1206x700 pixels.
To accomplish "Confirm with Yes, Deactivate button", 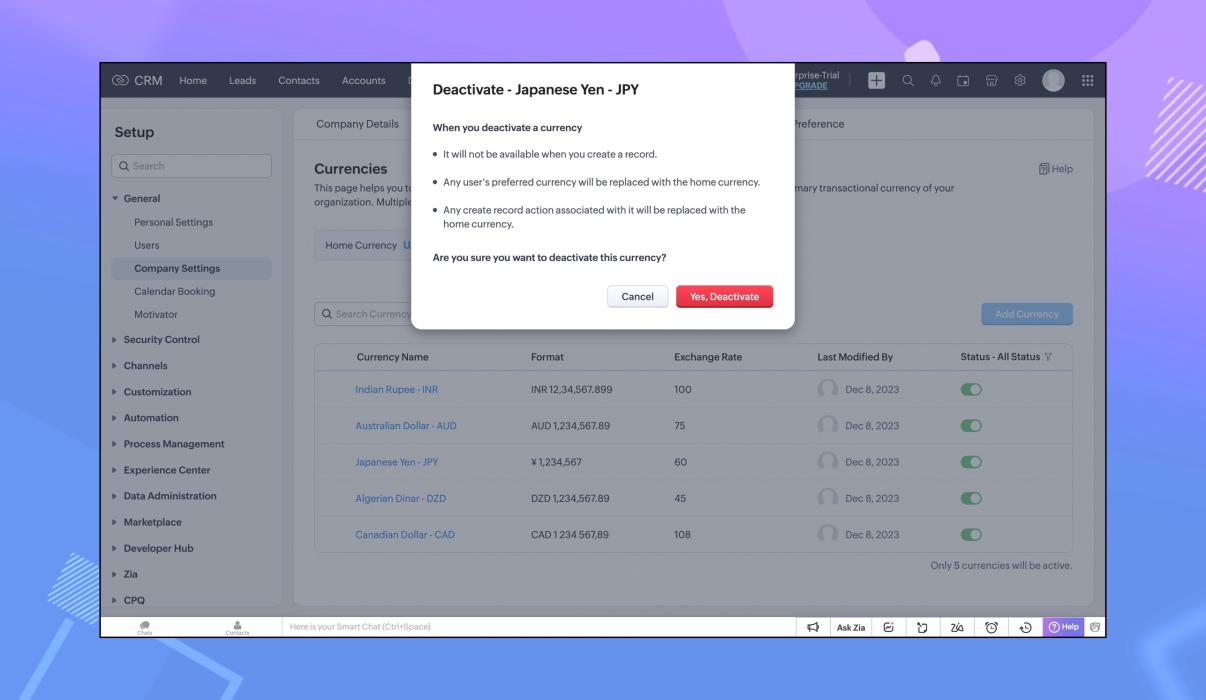I will pyautogui.click(x=724, y=297).
